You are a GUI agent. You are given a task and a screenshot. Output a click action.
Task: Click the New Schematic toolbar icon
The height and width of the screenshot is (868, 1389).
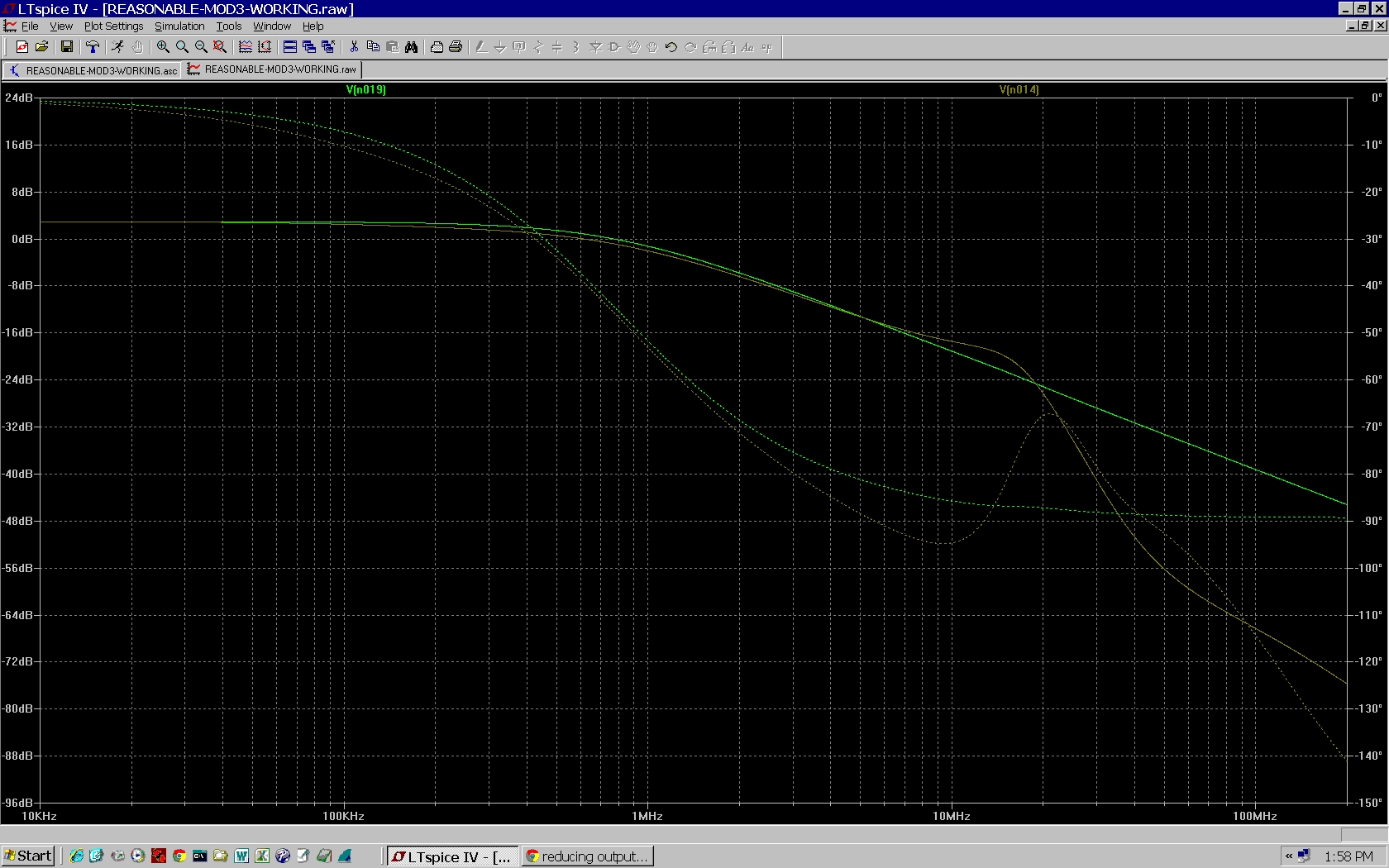click(x=22, y=47)
